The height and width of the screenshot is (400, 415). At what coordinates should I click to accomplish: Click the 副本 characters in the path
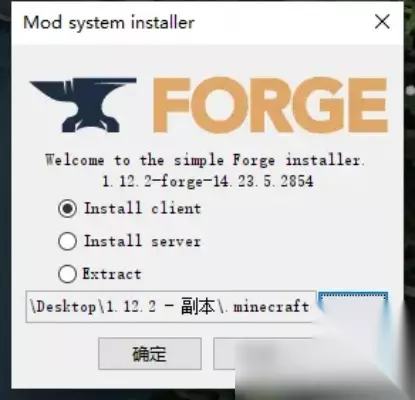pyautogui.click(x=198, y=307)
